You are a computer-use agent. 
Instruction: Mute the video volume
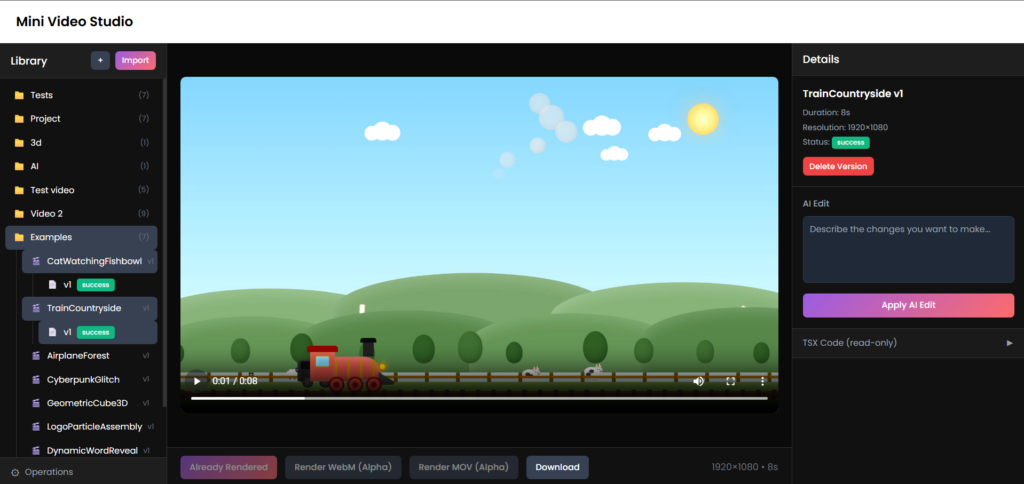(x=698, y=381)
